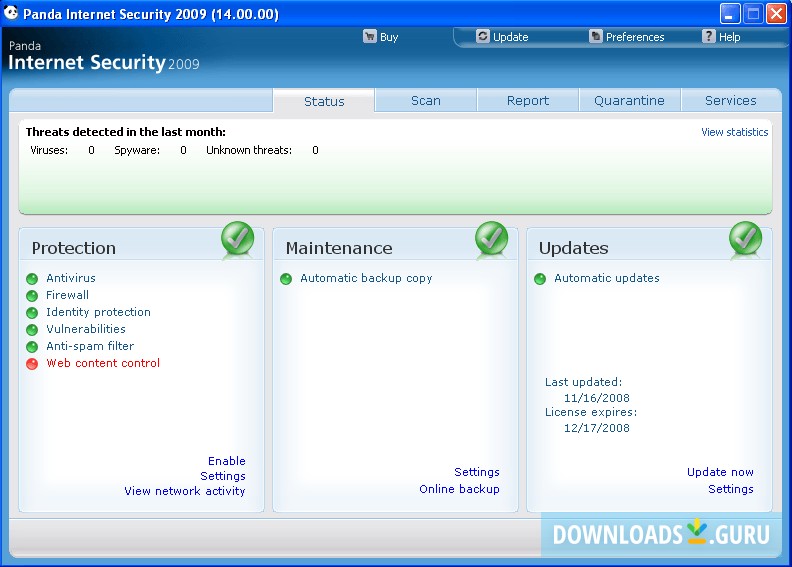Click View network activity link

click(x=185, y=491)
